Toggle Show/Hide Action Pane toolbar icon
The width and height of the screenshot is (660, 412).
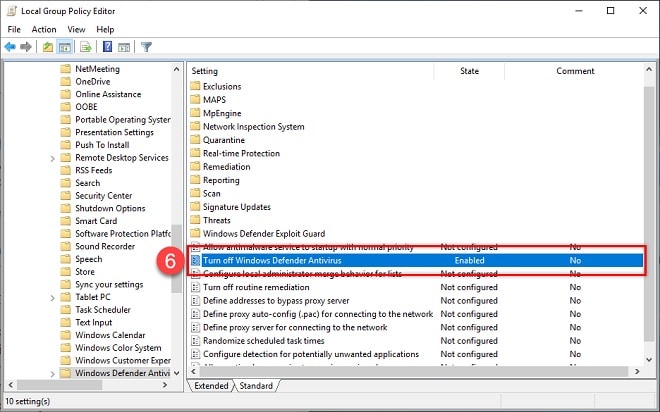[x=124, y=47]
